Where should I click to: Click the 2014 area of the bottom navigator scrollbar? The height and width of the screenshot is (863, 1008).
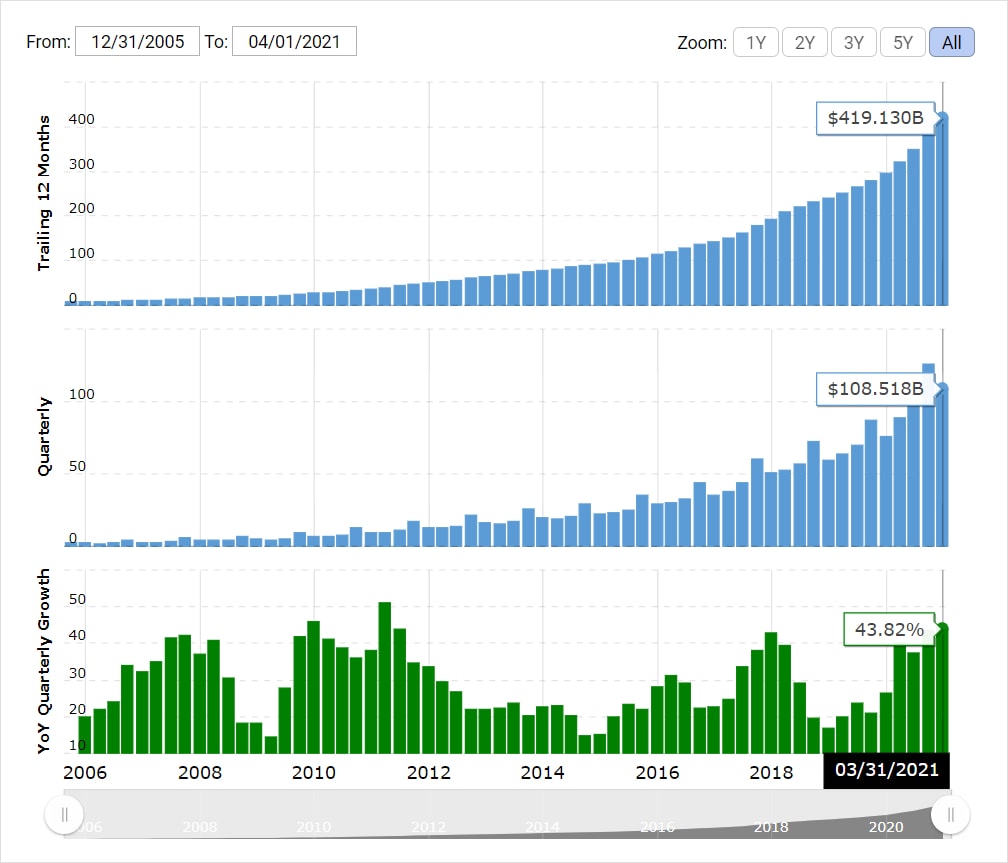click(542, 827)
